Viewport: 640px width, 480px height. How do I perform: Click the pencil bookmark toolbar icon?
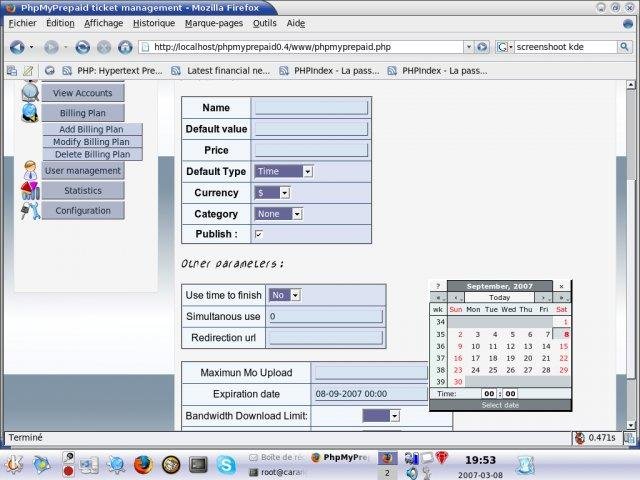[28, 71]
